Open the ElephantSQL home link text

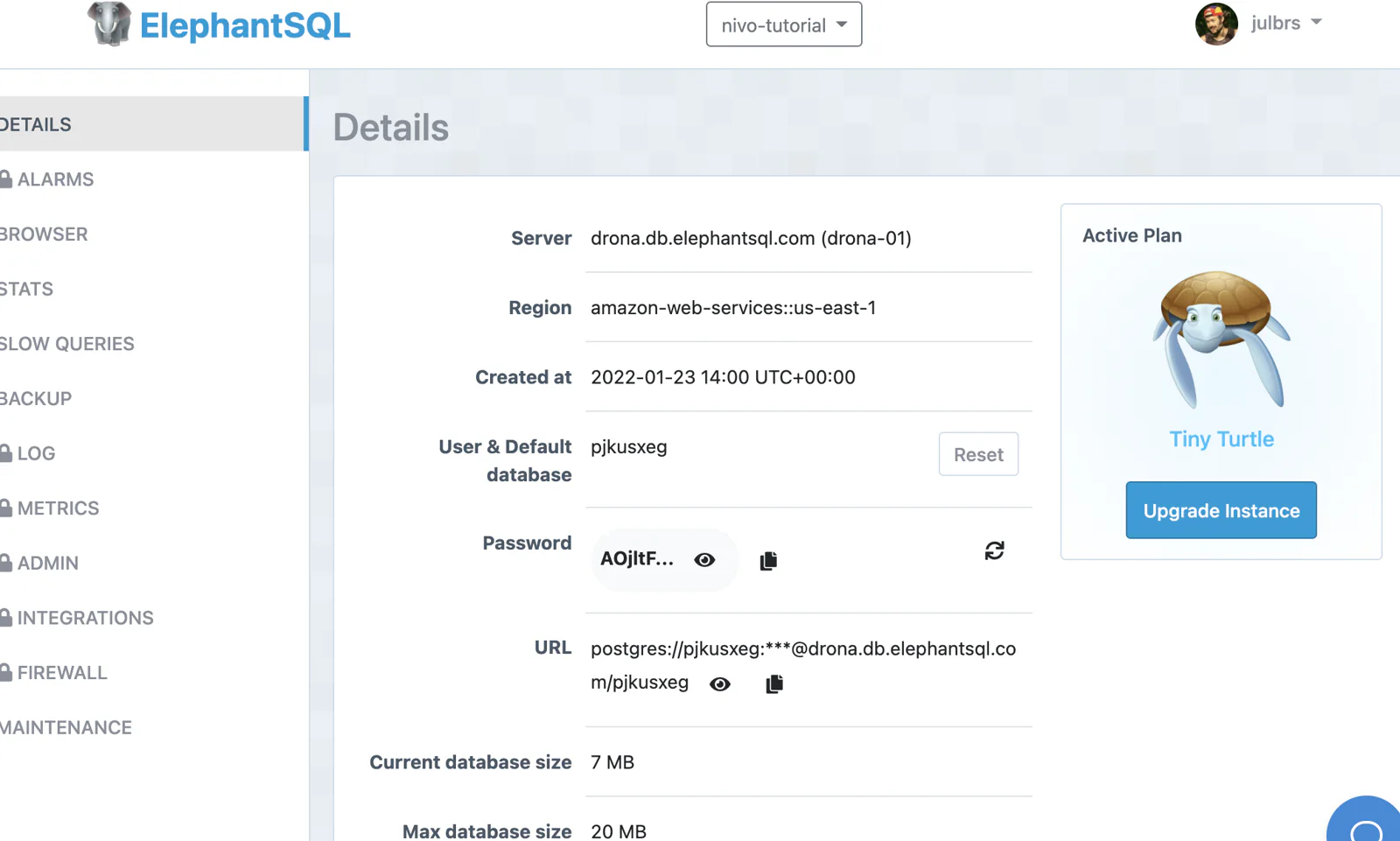point(245,26)
